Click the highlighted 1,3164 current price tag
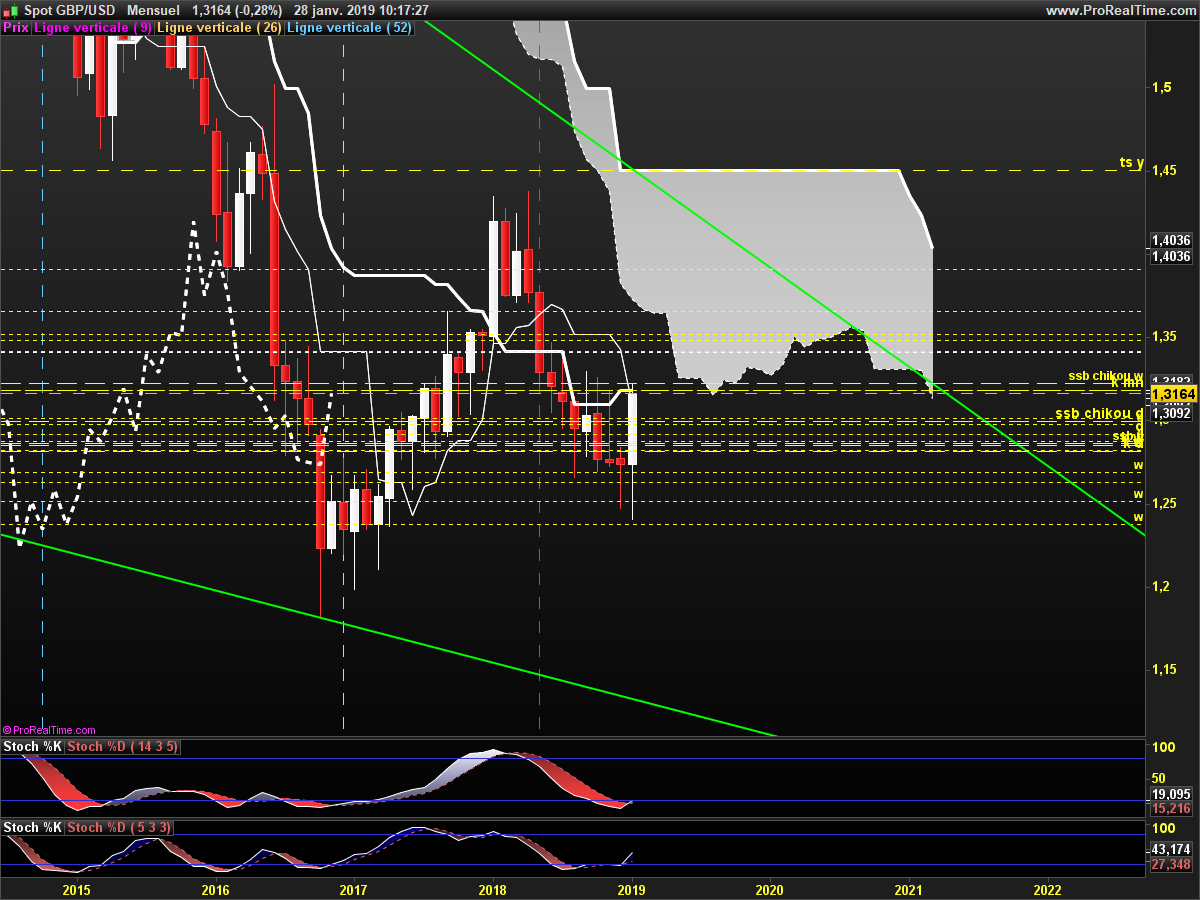The width and height of the screenshot is (1200, 900). point(1173,396)
